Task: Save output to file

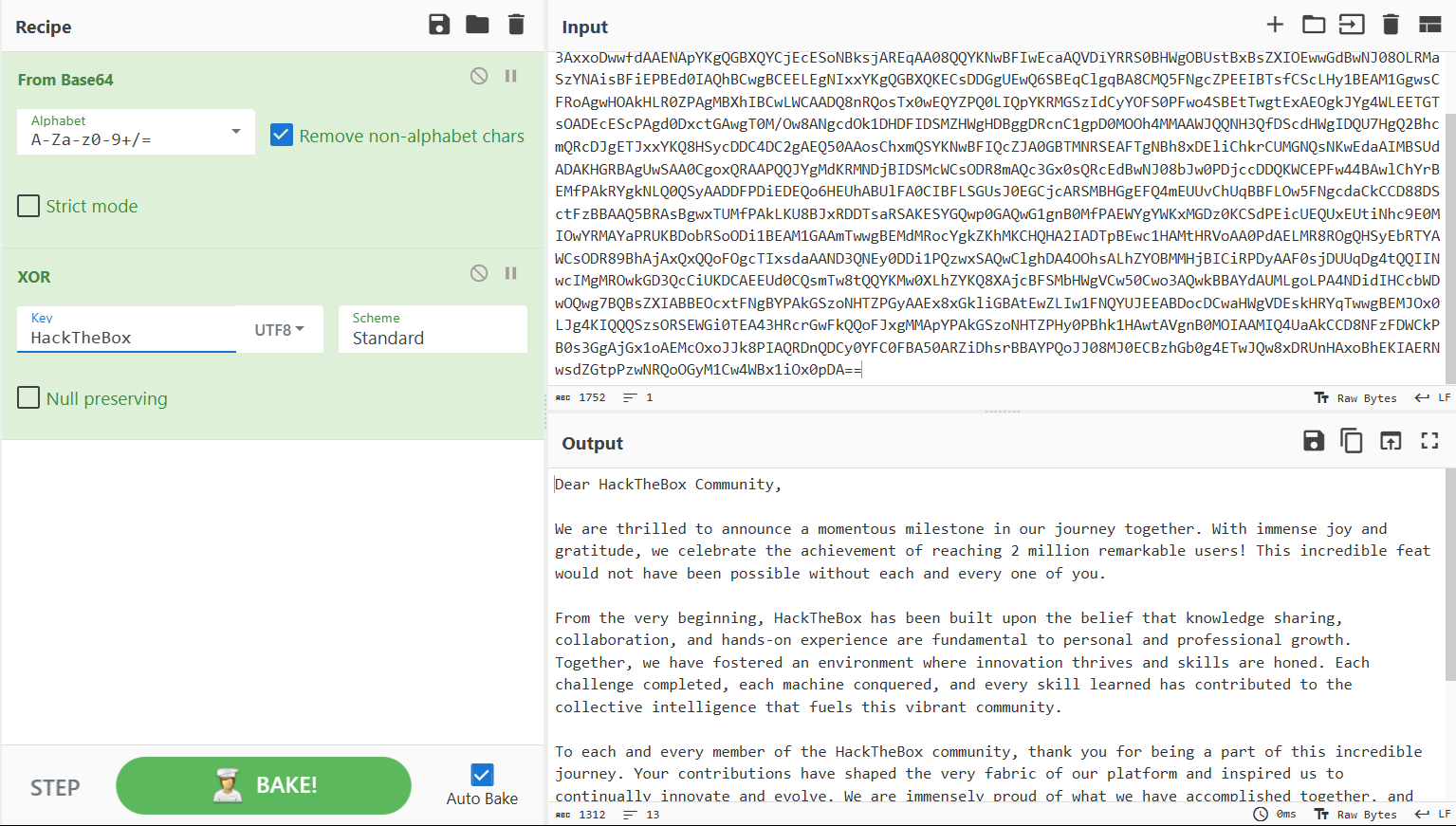Action: pyautogui.click(x=1314, y=440)
